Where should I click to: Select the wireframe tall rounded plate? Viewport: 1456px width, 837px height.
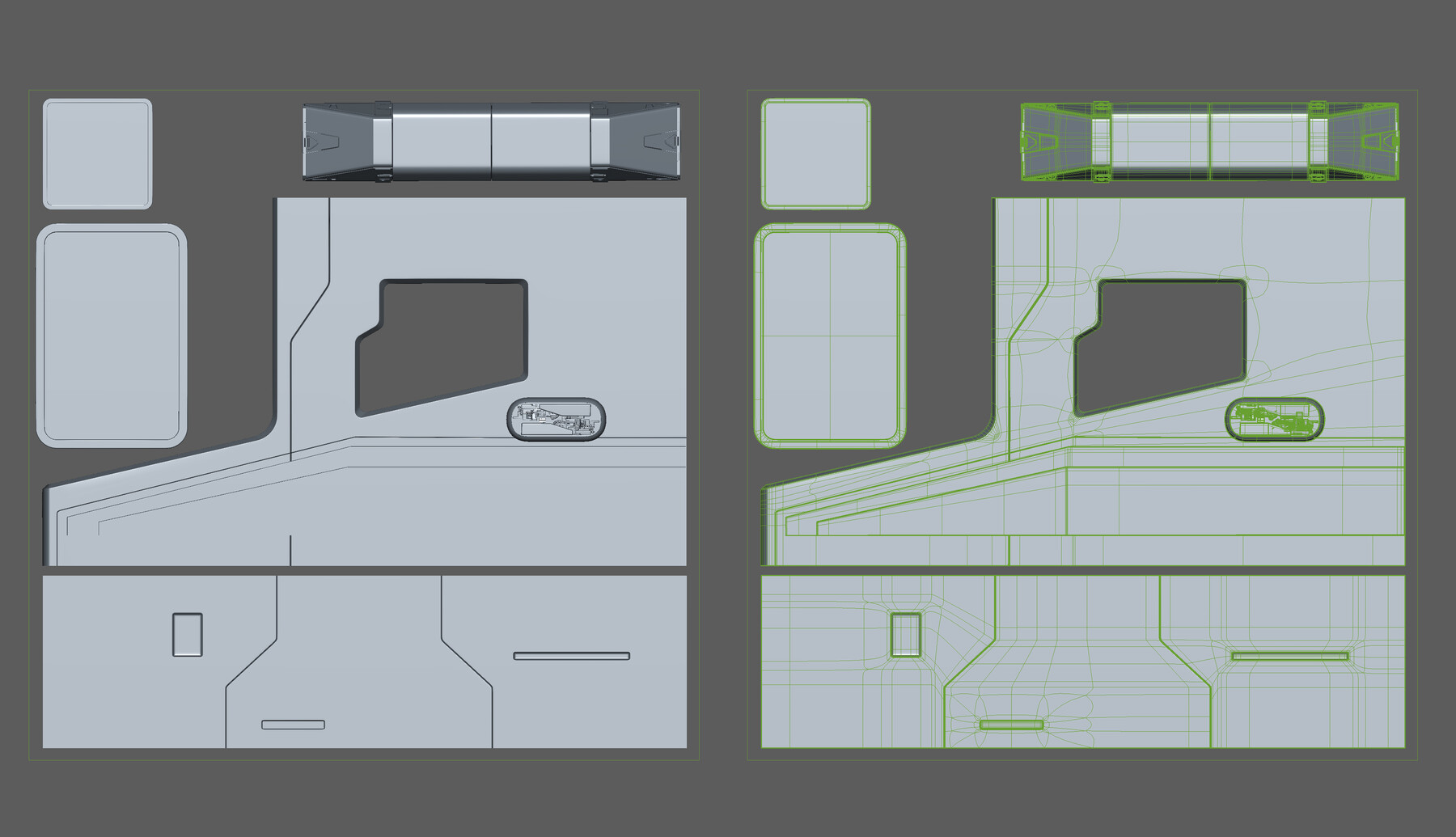coord(829,336)
